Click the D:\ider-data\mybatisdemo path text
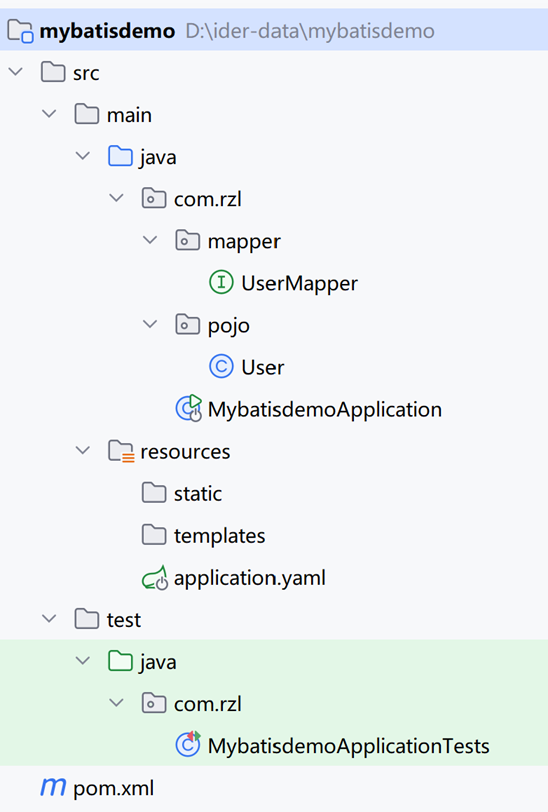The height and width of the screenshot is (812, 548). pos(310,32)
